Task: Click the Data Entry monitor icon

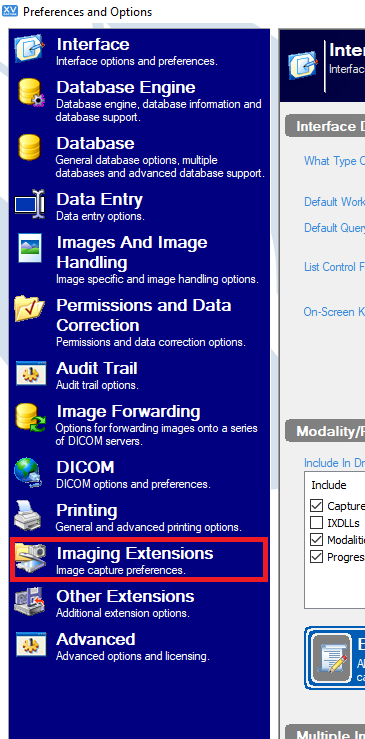Action: [29, 203]
